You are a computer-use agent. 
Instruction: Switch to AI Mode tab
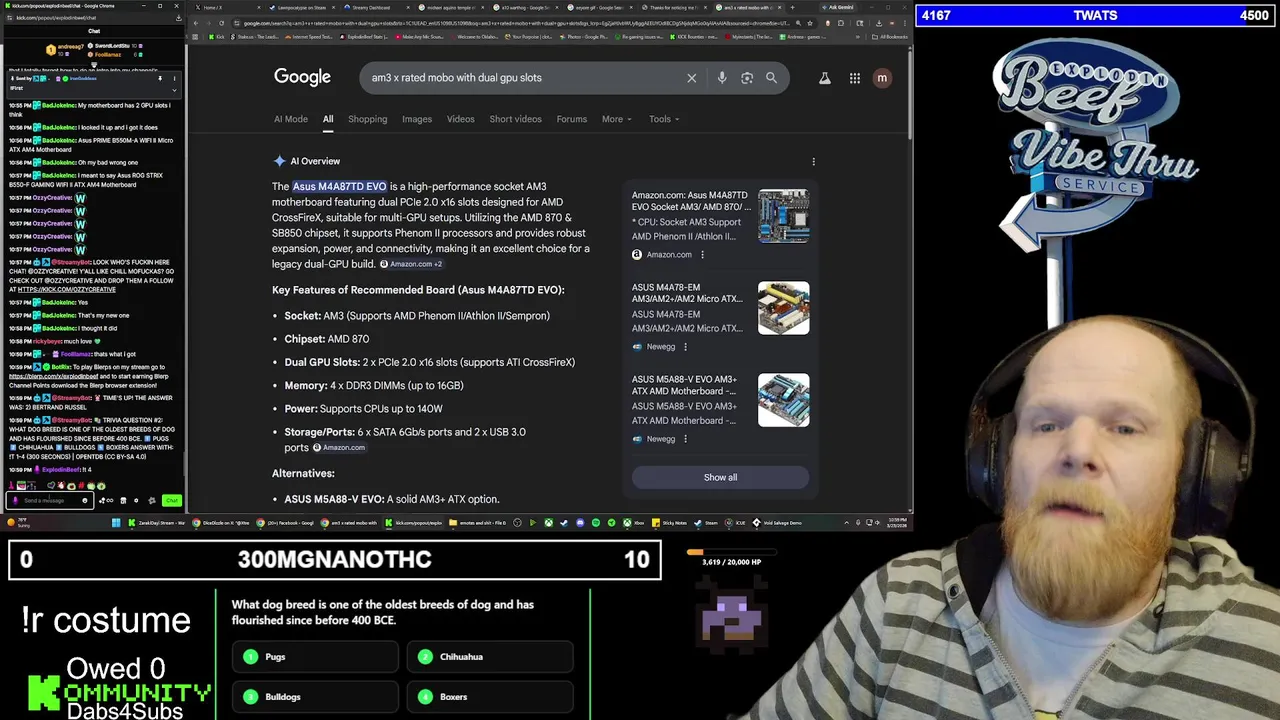point(291,119)
